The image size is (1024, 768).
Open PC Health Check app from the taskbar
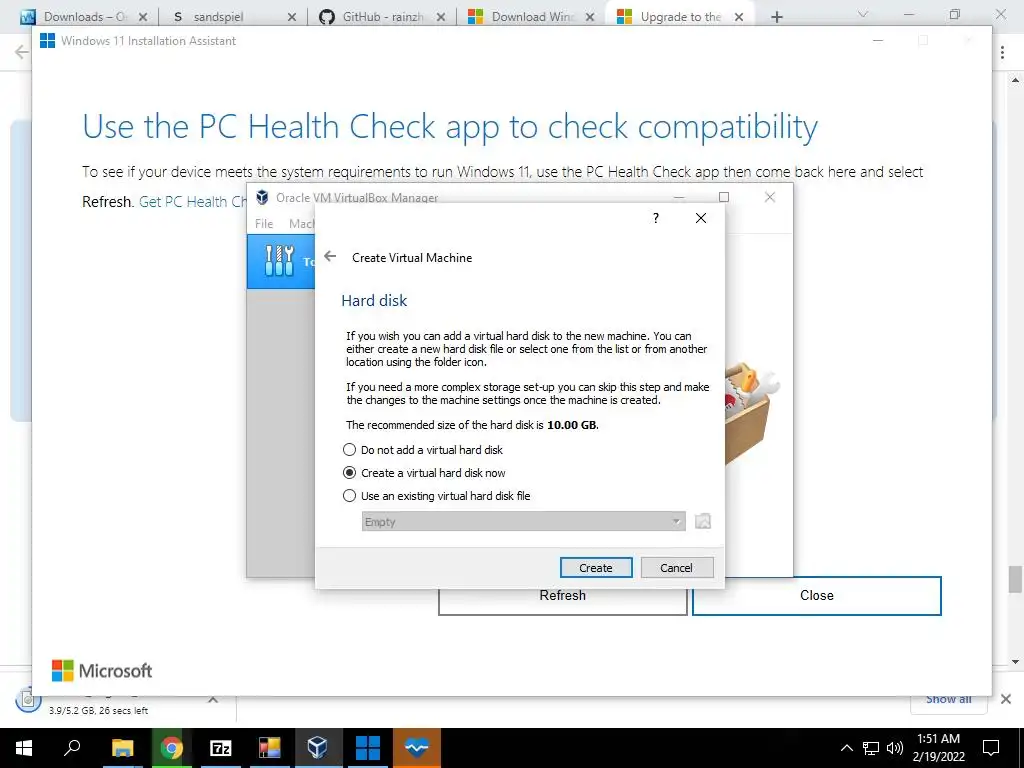(416, 748)
